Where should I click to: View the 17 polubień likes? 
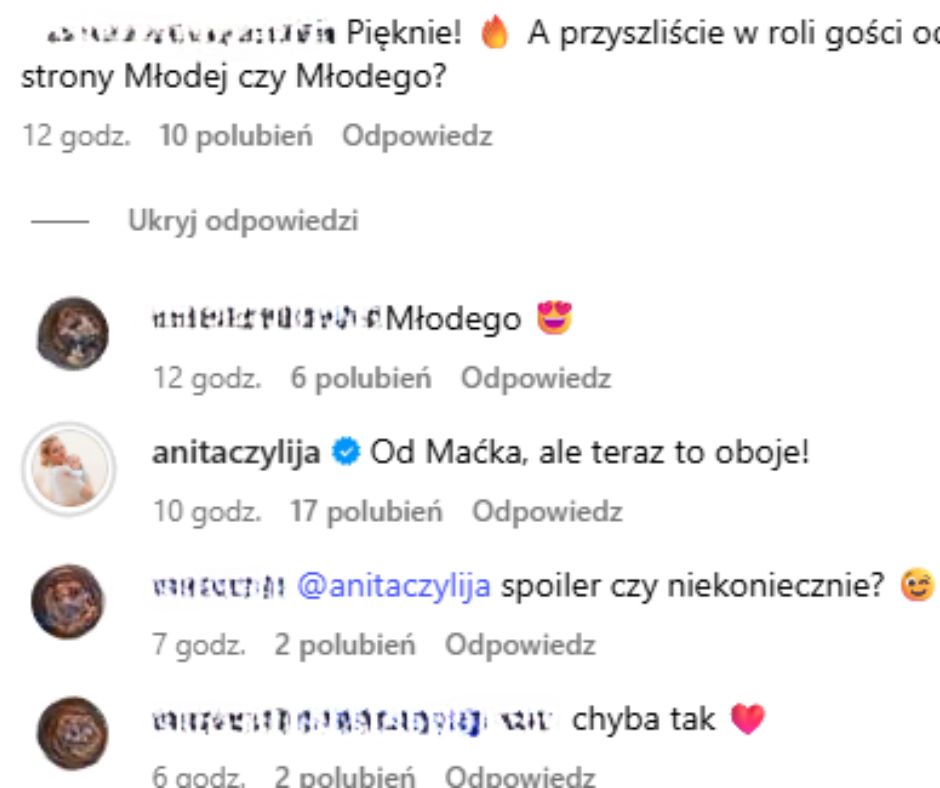click(366, 512)
